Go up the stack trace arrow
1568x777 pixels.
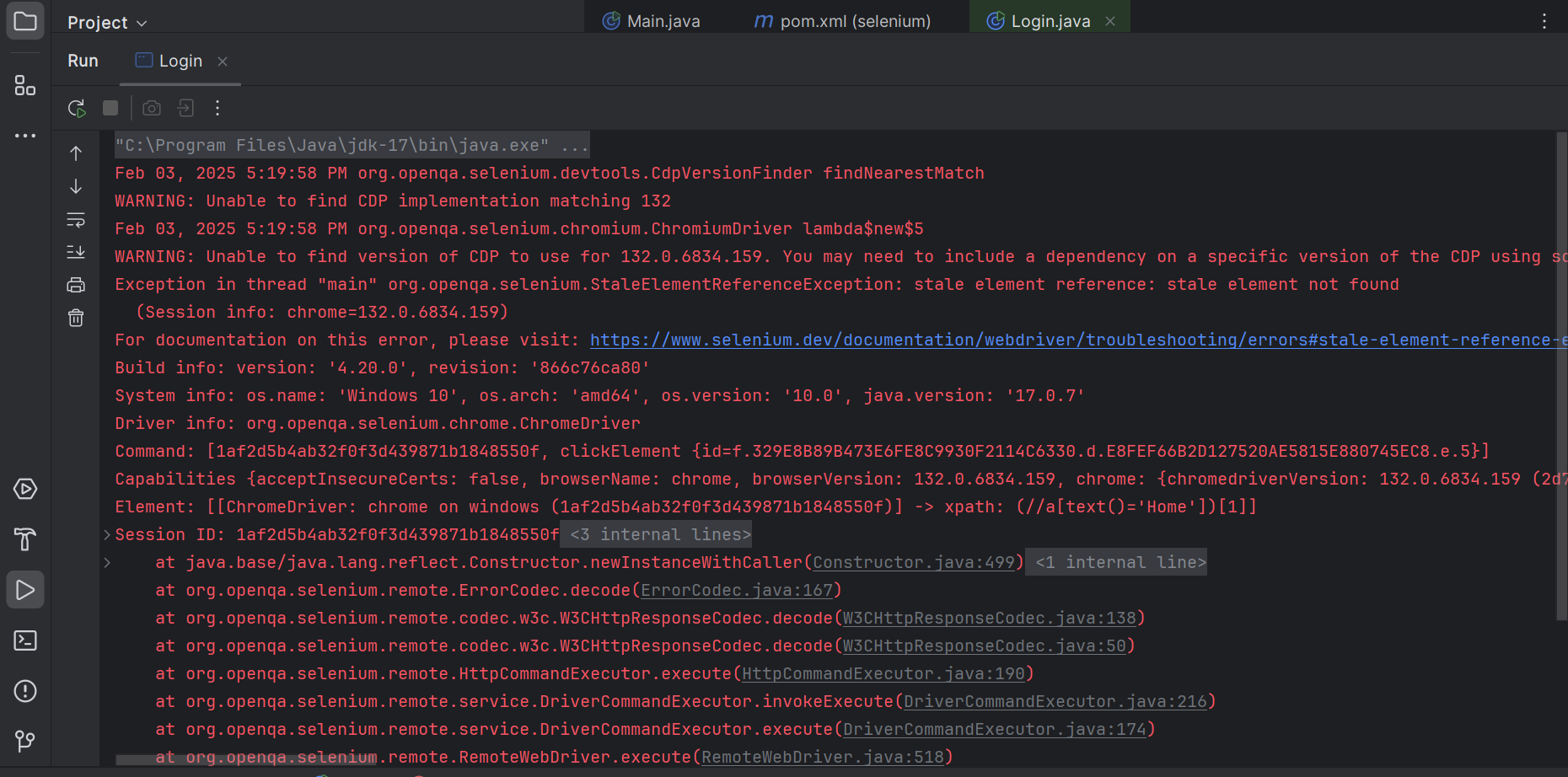tap(76, 153)
